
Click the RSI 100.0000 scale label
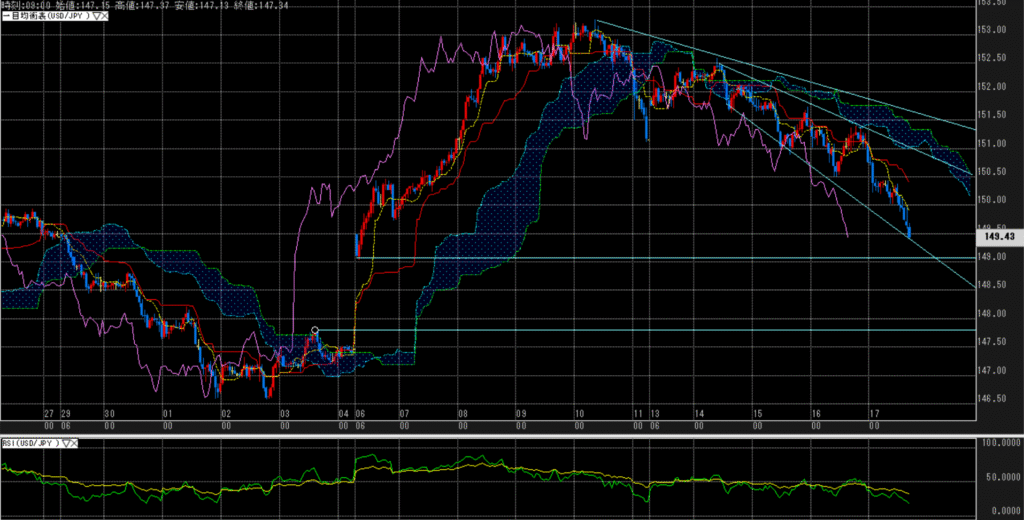[1002, 441]
